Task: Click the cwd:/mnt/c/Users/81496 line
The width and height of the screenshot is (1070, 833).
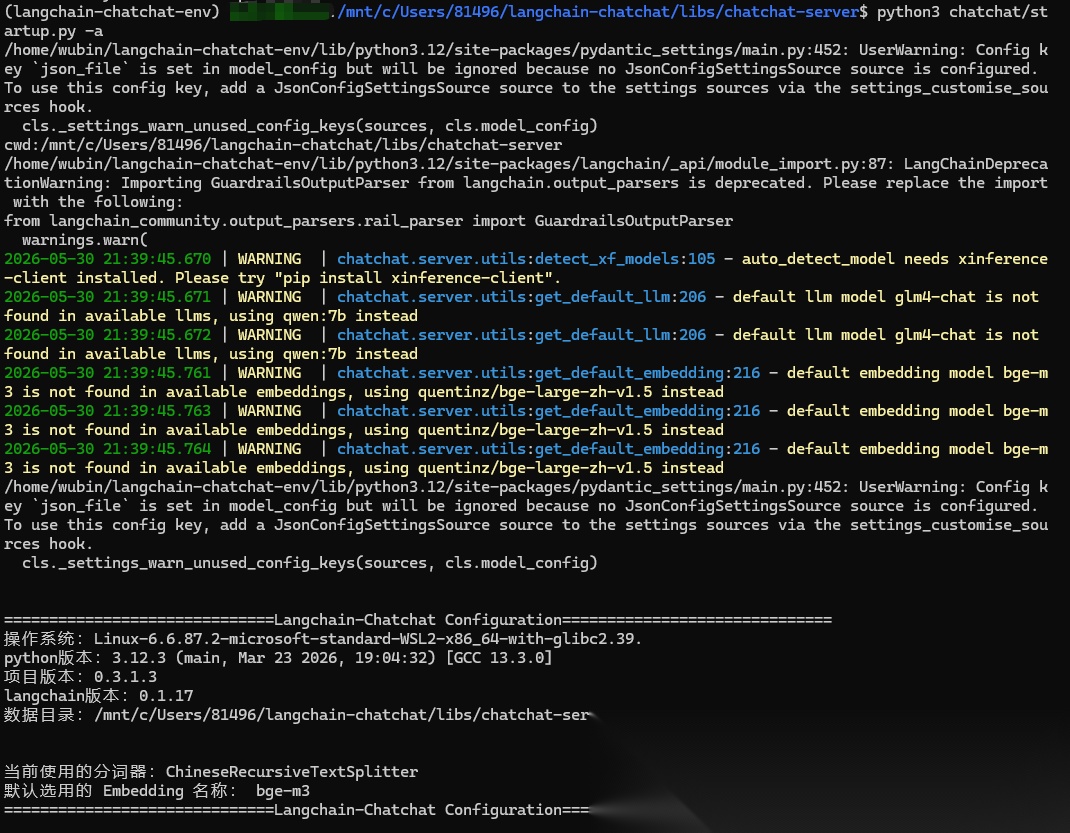Action: pyautogui.click(x=283, y=145)
